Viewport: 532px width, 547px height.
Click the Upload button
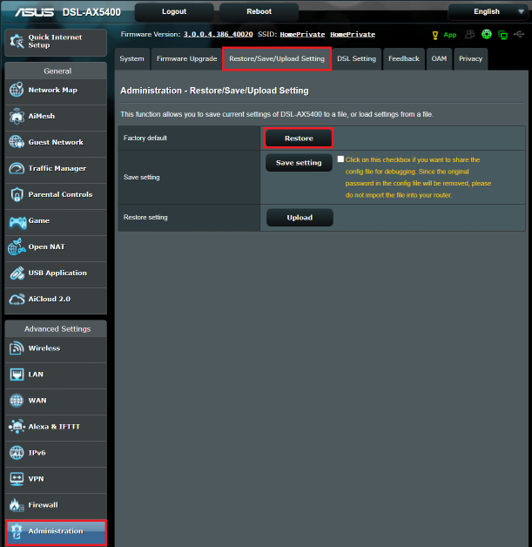click(x=300, y=217)
